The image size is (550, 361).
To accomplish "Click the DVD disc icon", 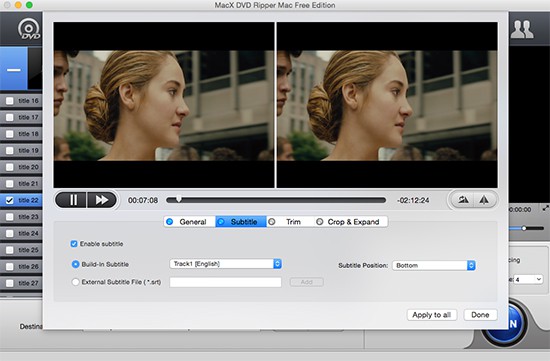I will pos(29,29).
